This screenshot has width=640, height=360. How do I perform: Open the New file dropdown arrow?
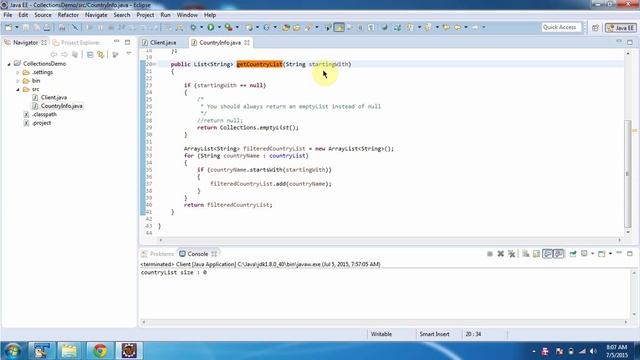click(17, 27)
